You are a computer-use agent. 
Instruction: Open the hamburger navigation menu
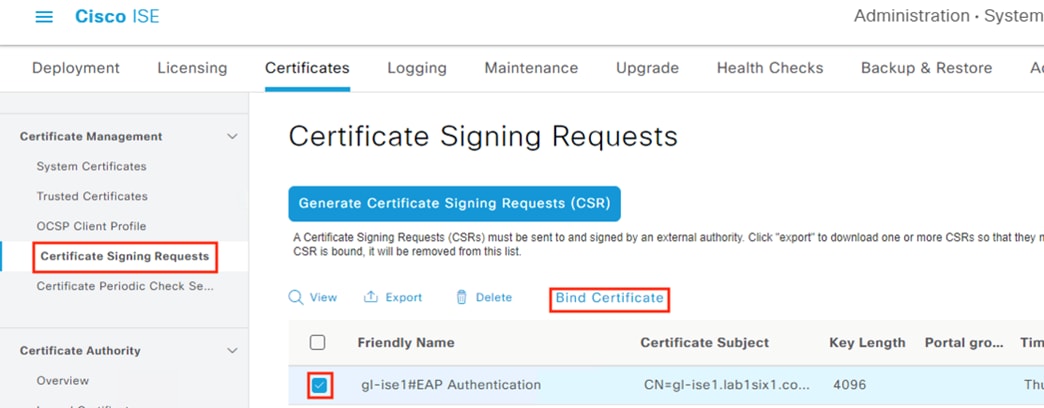click(44, 17)
